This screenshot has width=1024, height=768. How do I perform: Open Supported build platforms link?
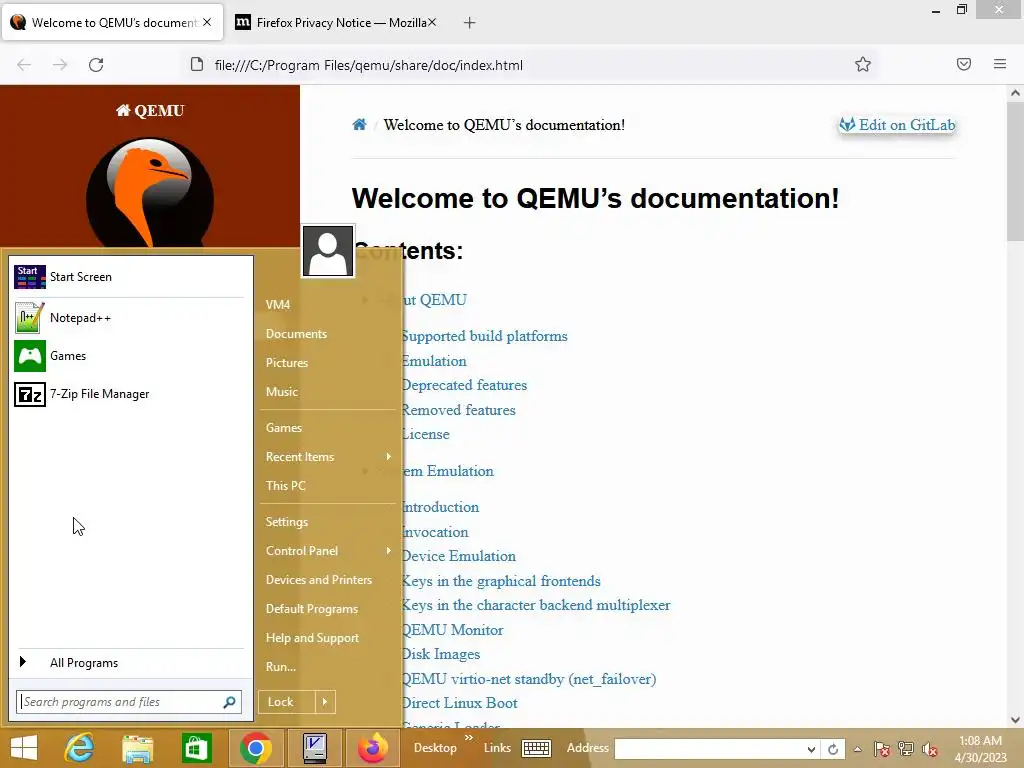point(484,336)
